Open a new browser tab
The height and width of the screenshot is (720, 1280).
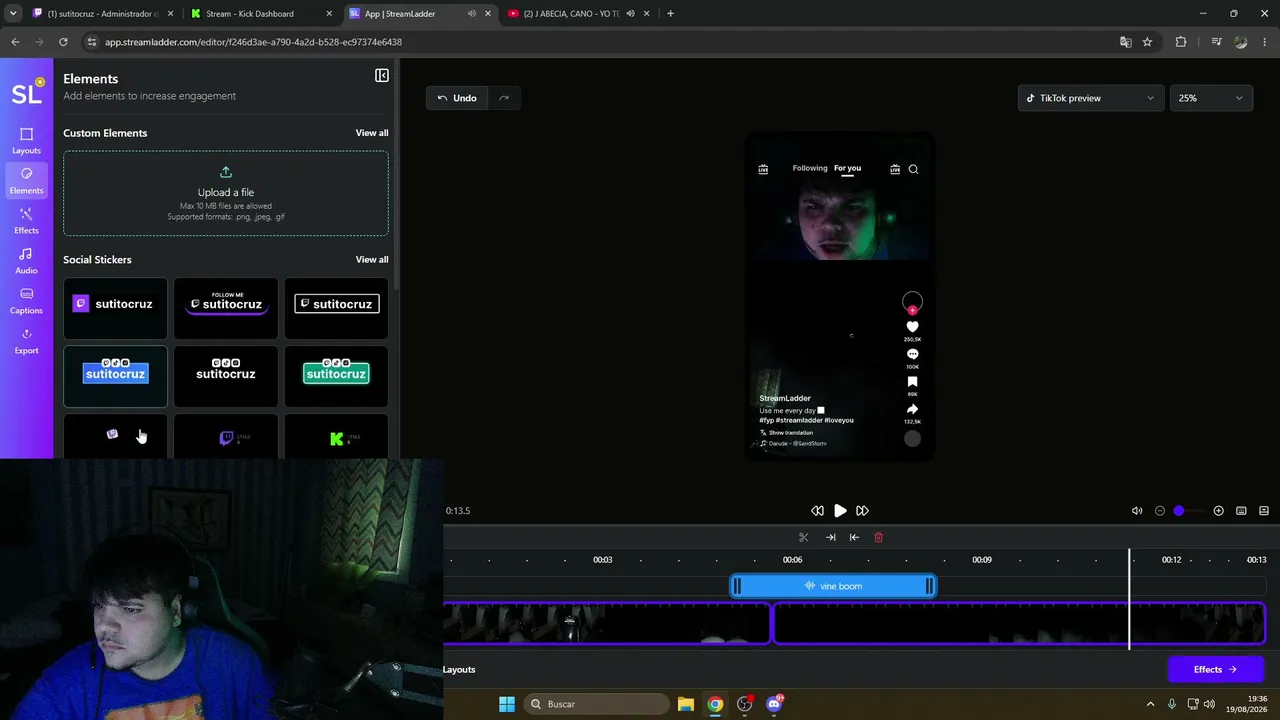670,14
